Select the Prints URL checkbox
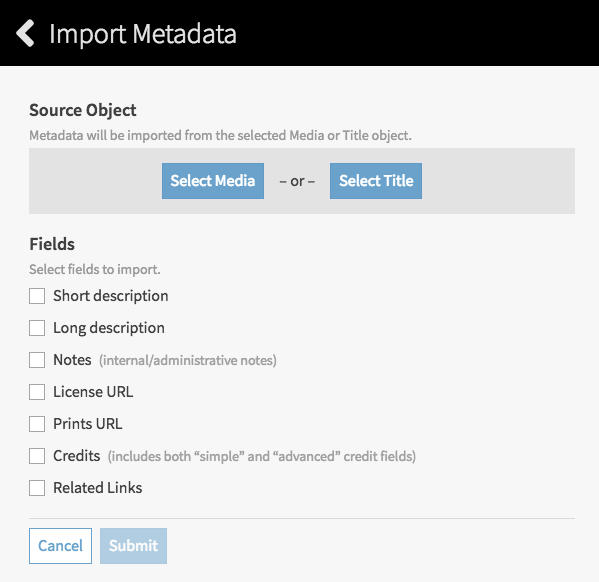Screen dimensions: 599x582 point(37,424)
